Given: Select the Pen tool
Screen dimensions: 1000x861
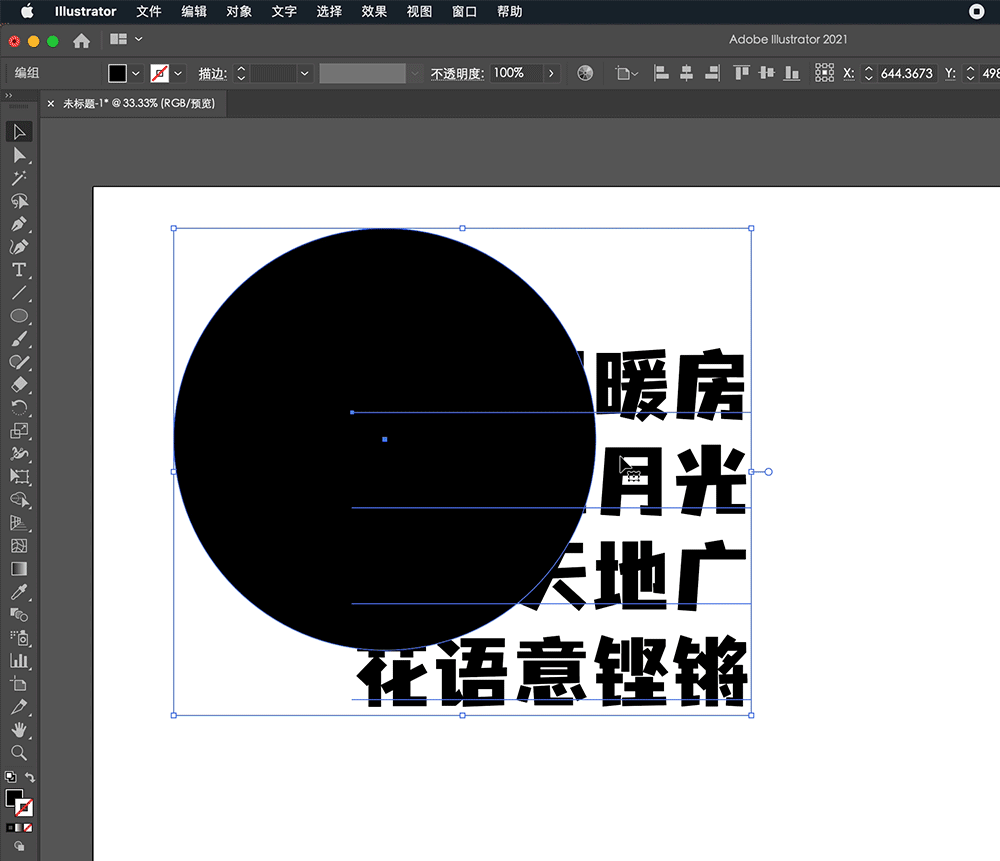Looking at the screenshot, I should point(19,224).
